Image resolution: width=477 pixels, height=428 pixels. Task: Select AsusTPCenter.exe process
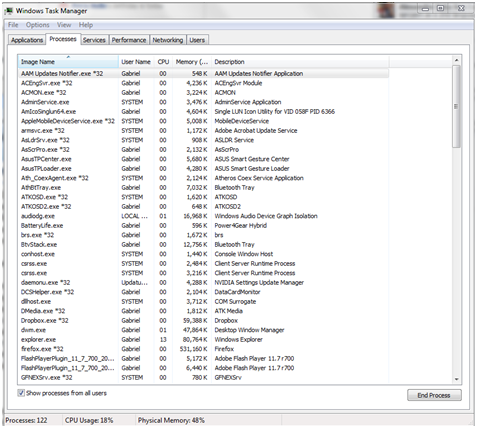(x=203, y=159)
